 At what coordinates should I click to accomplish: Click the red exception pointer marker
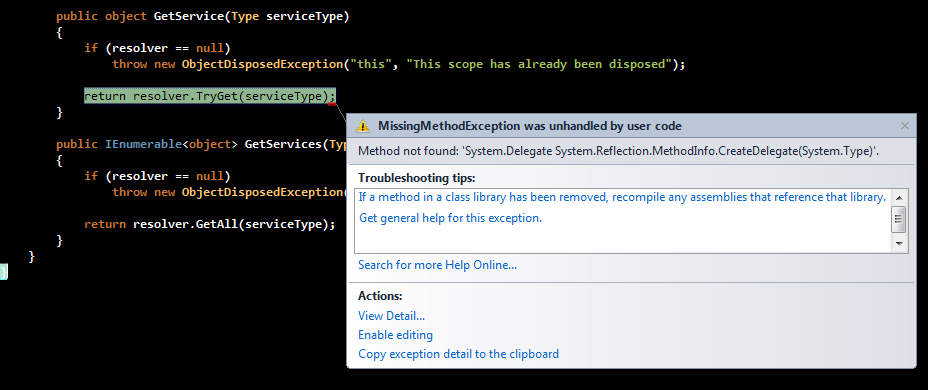pos(332,104)
